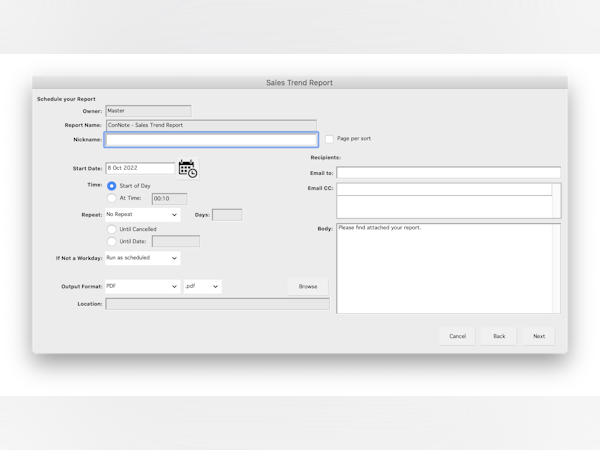Expand the If Not a Workday dropdown
The width and height of the screenshot is (600, 450).
[x=143, y=258]
